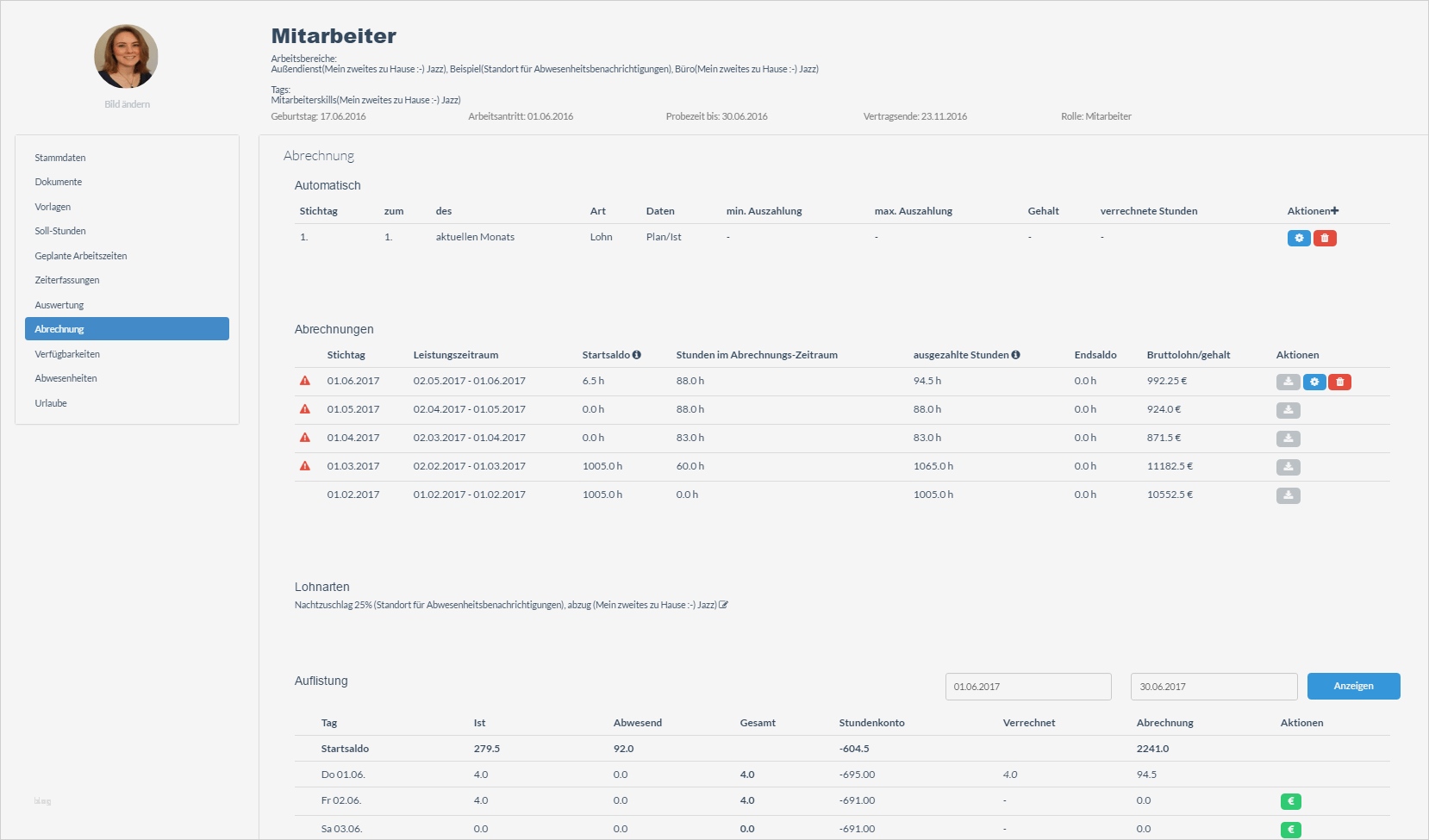
Task: Edit the Lohnarten with the pencil icon
Action: point(724,605)
